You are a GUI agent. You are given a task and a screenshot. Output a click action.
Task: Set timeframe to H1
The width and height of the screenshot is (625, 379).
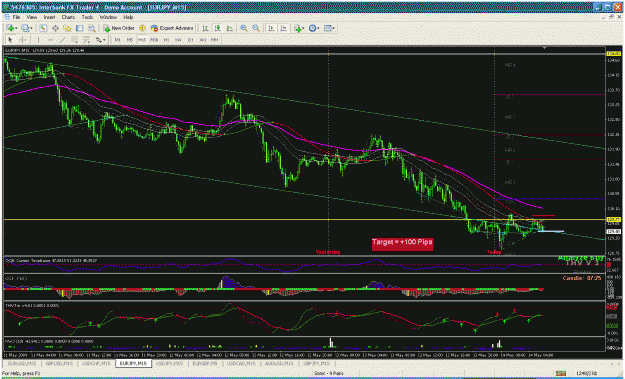[x=167, y=39]
